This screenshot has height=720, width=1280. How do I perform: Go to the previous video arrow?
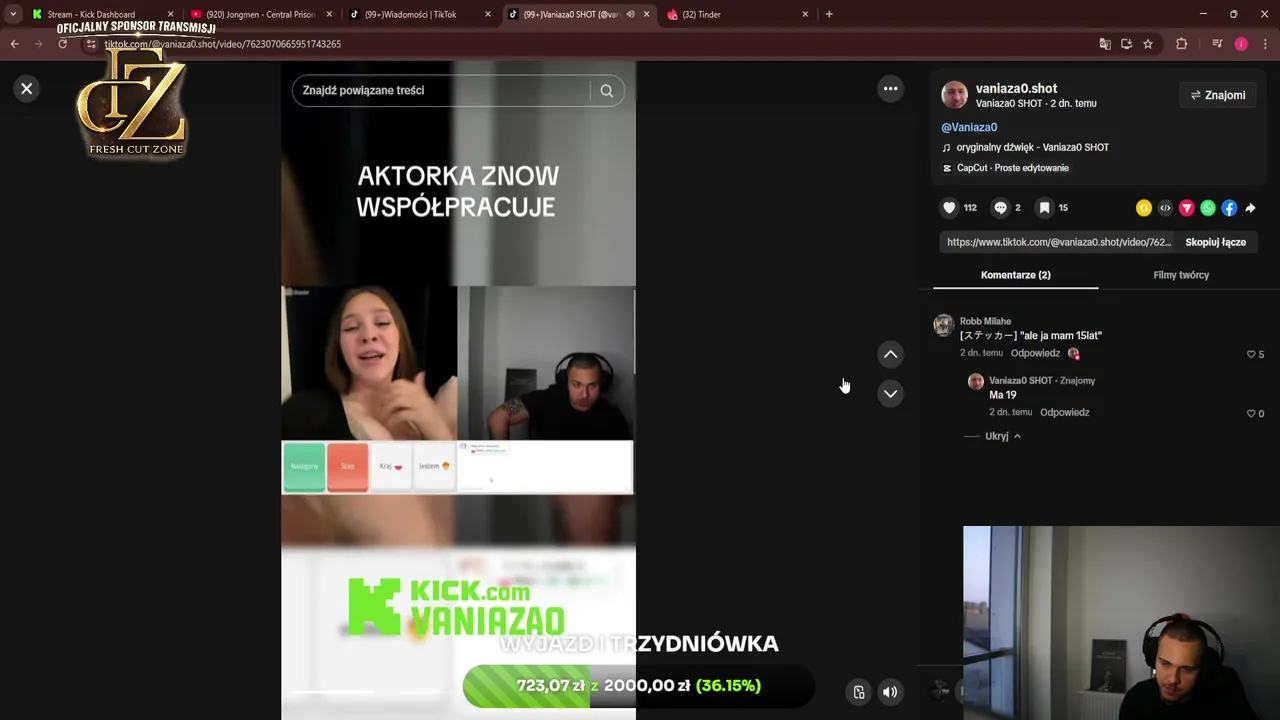tap(890, 354)
